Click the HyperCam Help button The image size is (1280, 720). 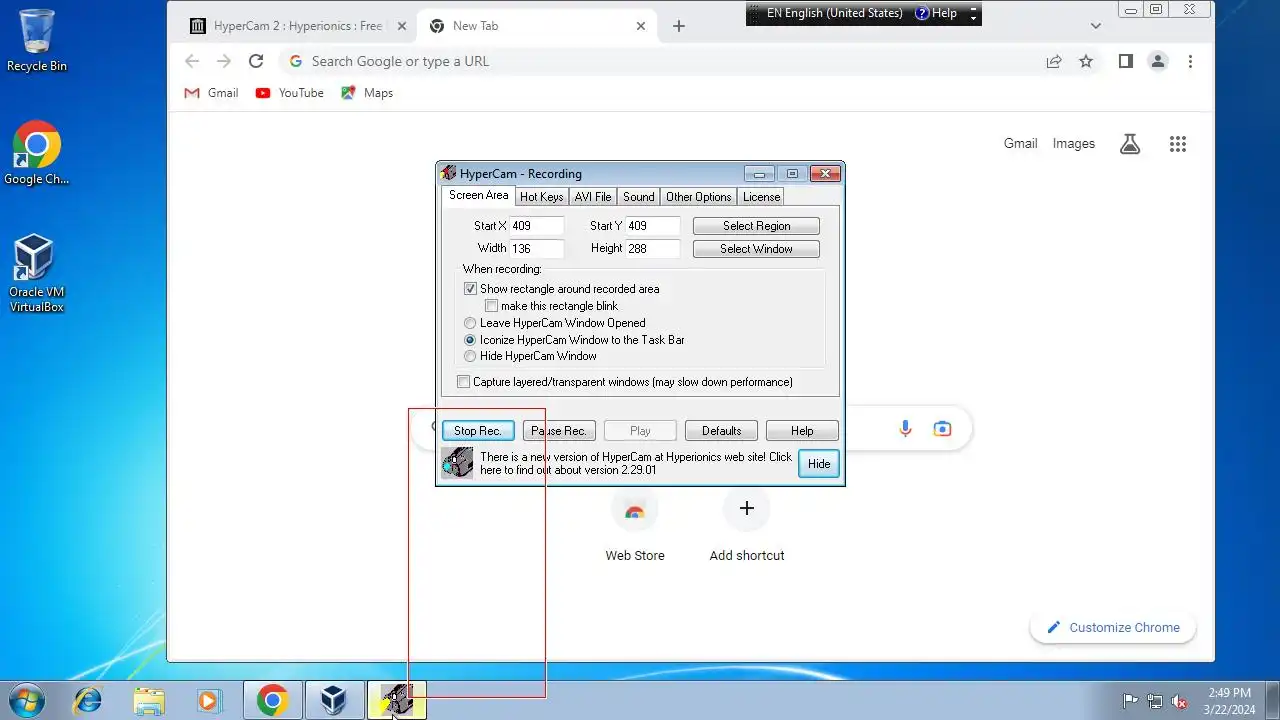[802, 431]
